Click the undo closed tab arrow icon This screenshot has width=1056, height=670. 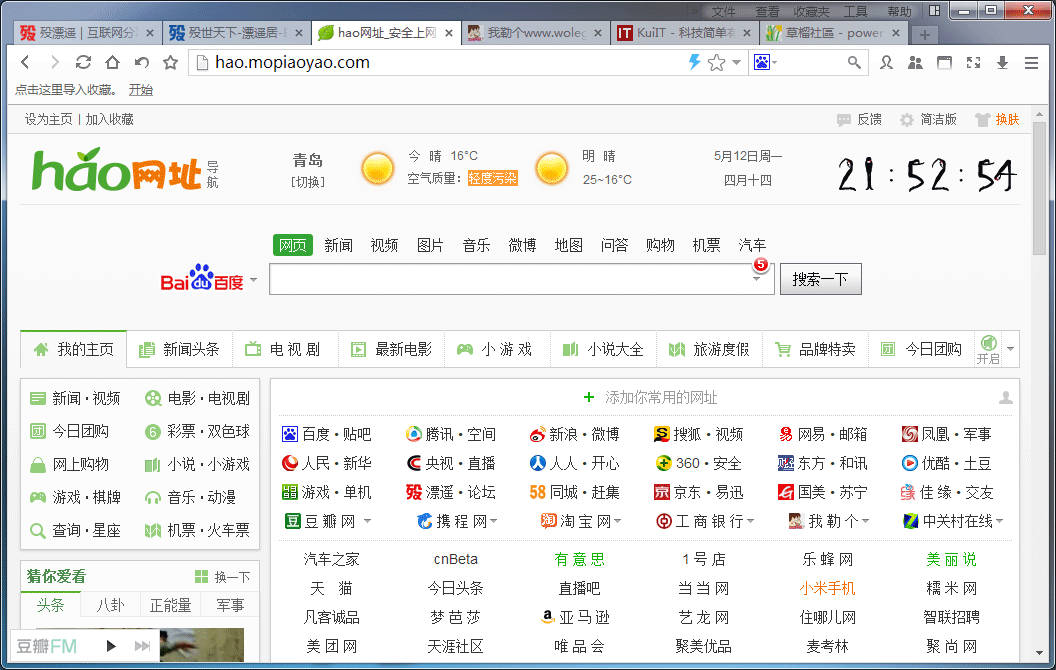pyautogui.click(x=141, y=63)
